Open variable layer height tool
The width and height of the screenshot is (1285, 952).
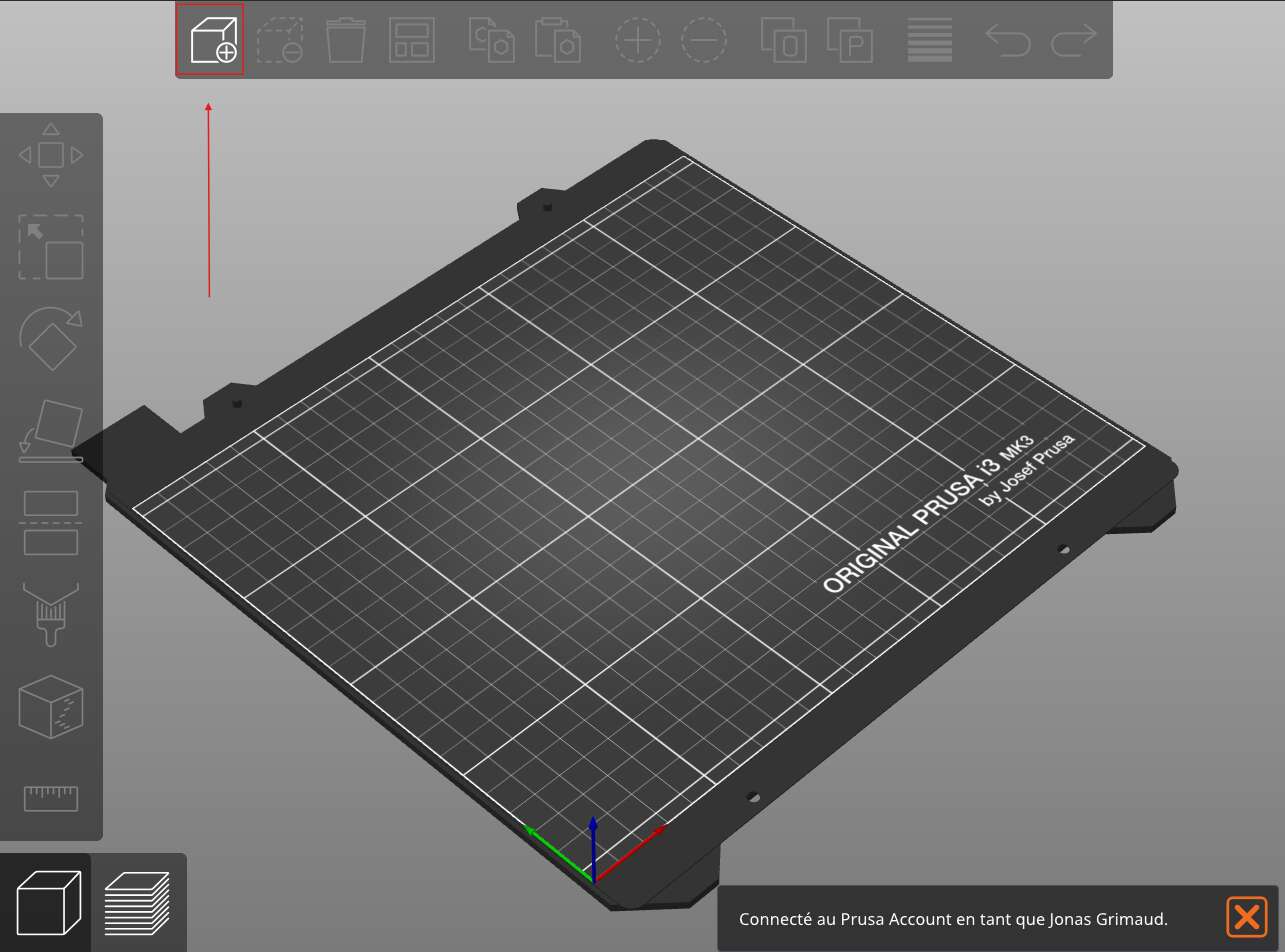(930, 41)
